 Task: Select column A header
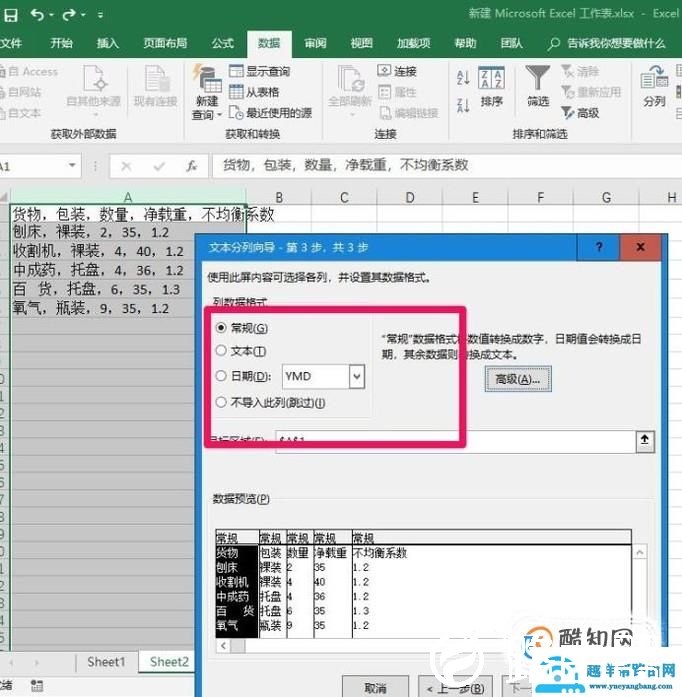128,197
